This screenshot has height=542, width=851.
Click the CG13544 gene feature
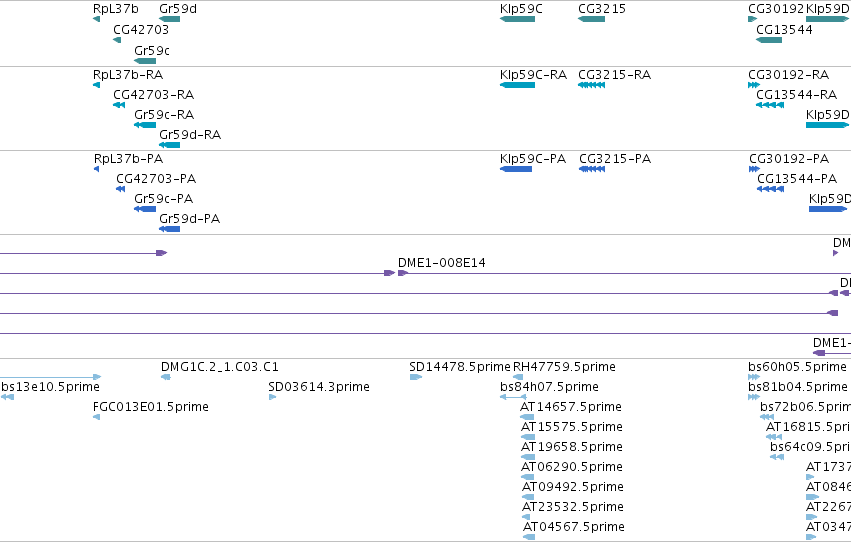[x=769, y=40]
